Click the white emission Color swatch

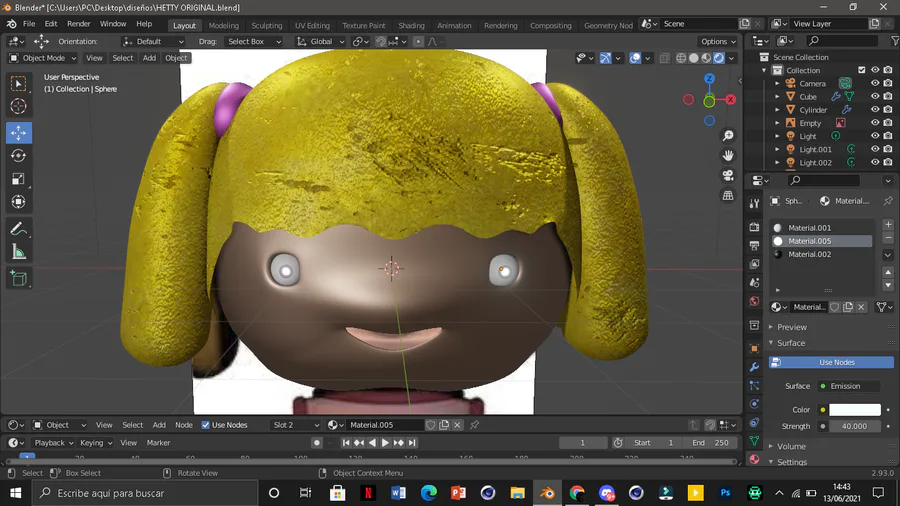855,410
